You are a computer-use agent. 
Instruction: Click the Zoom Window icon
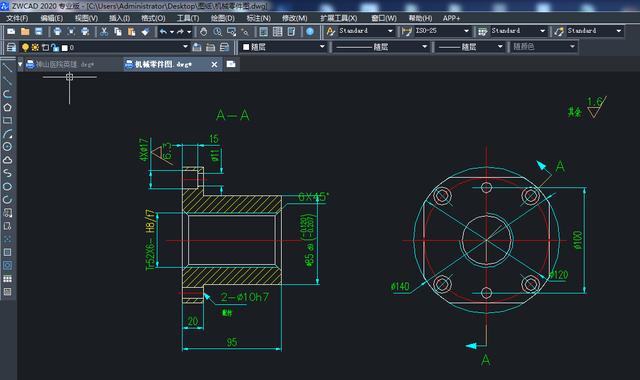[x=231, y=31]
